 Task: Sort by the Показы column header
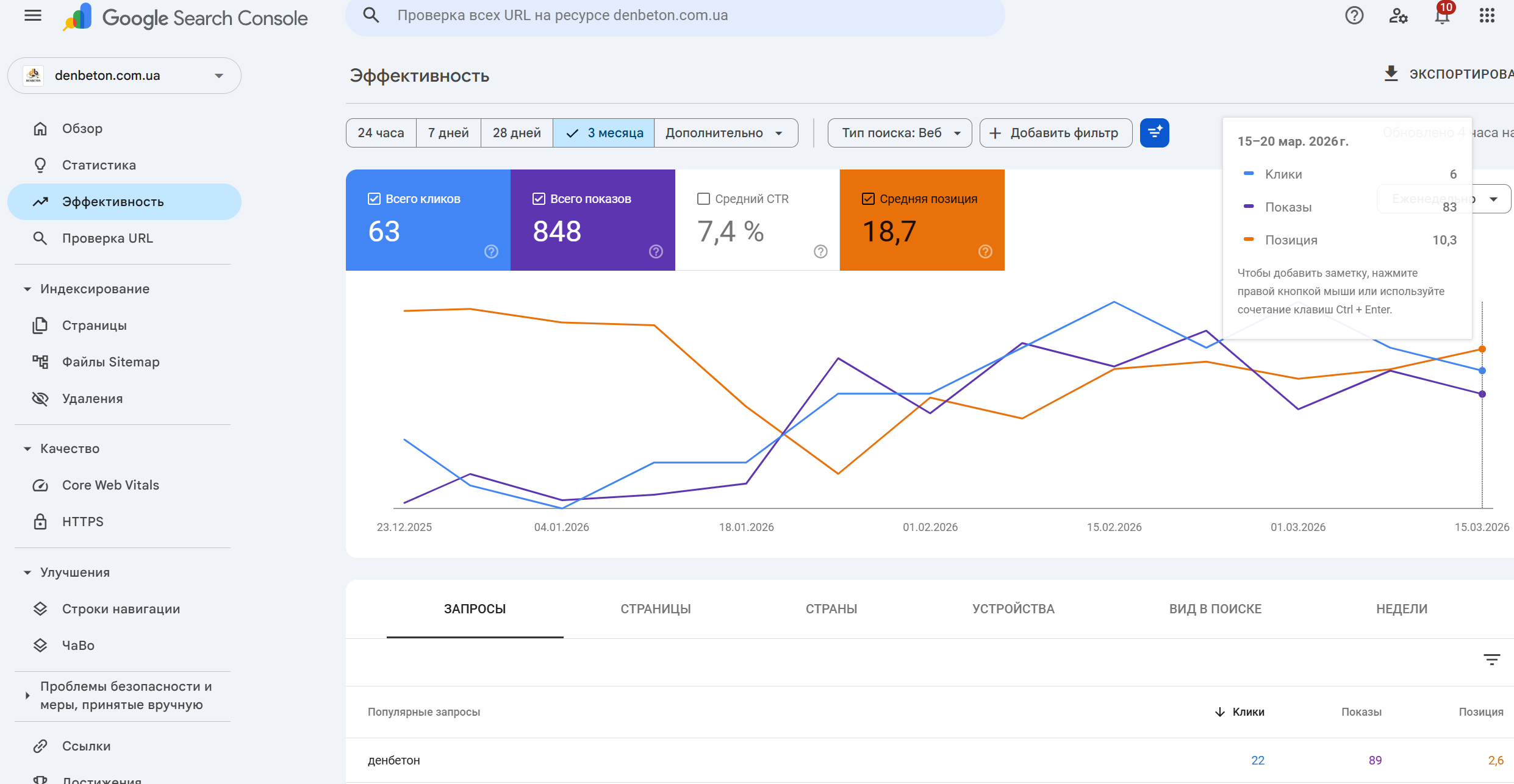[x=1361, y=712]
